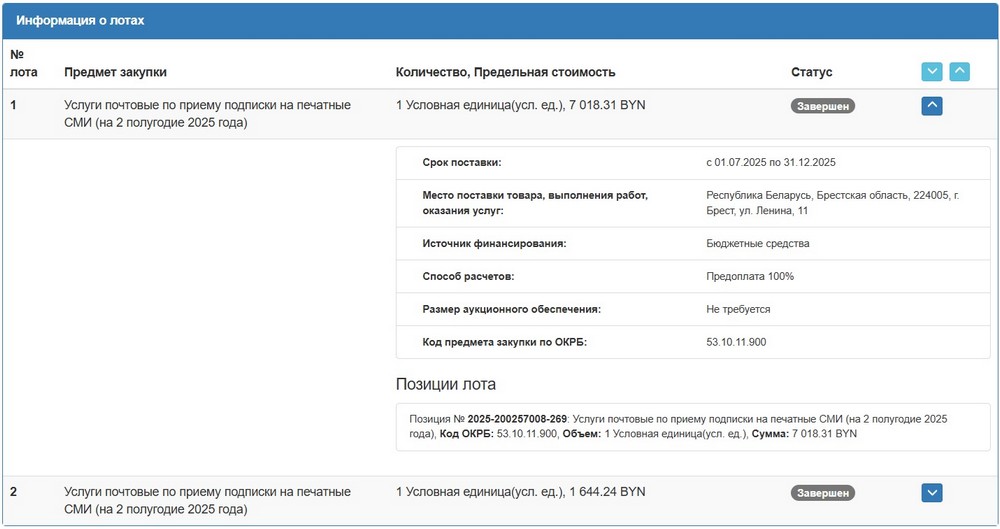Click the 'Информация о лотах' panel header
1000x529 pixels.
pos(80,21)
